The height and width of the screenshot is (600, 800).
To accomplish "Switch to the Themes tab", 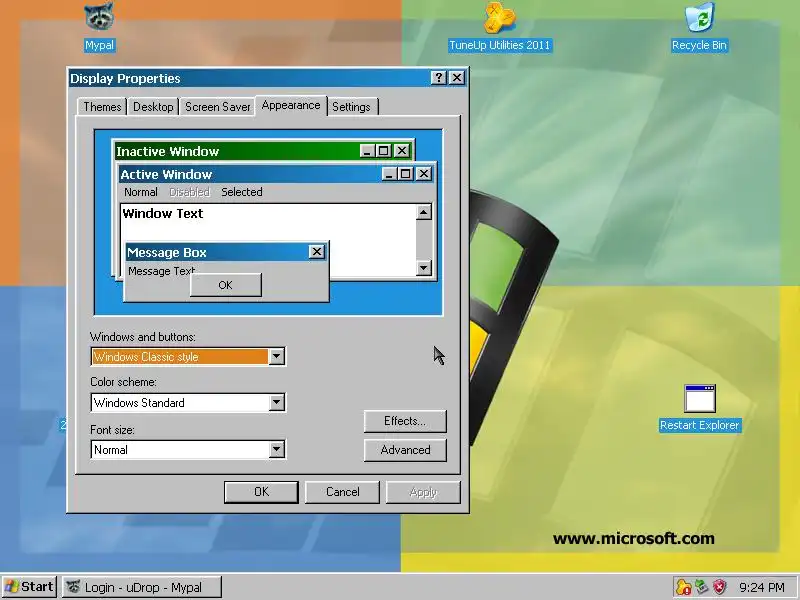I will click(102, 107).
